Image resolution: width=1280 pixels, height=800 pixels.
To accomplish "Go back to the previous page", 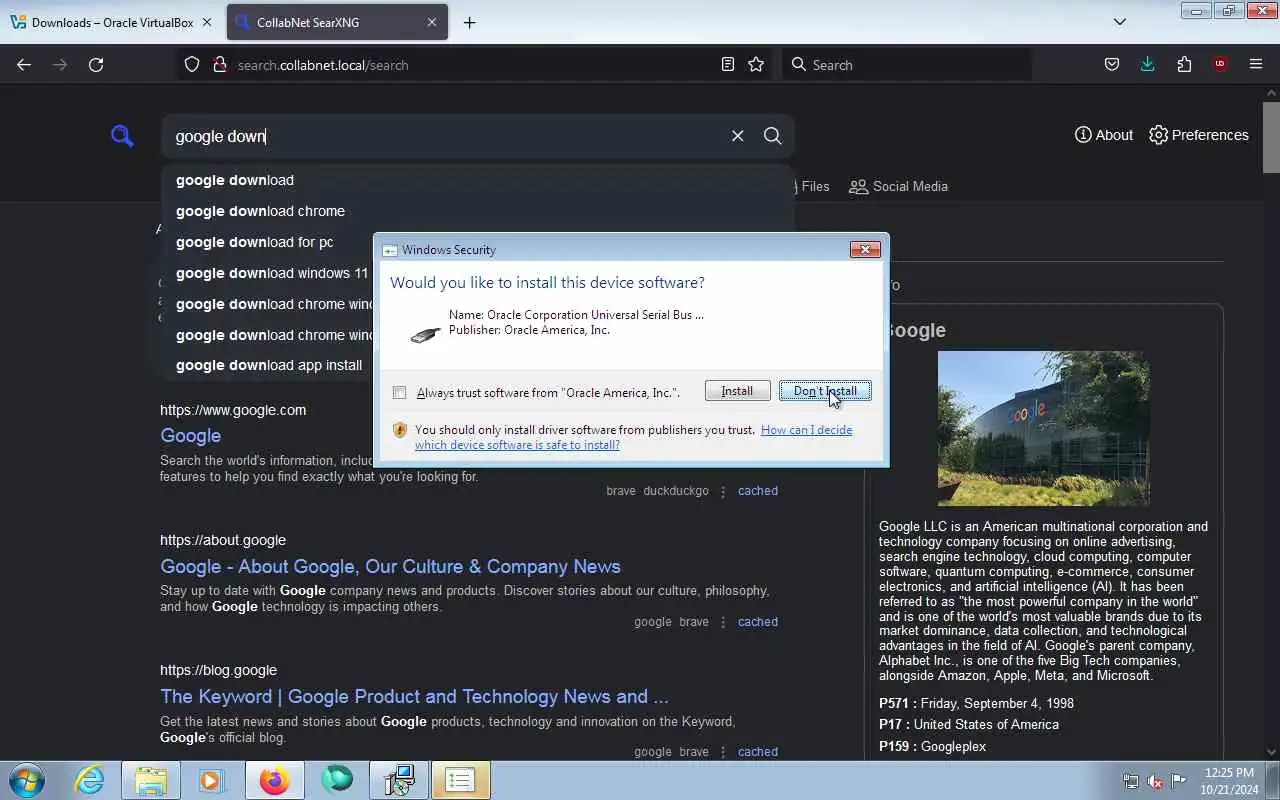I will 24,64.
